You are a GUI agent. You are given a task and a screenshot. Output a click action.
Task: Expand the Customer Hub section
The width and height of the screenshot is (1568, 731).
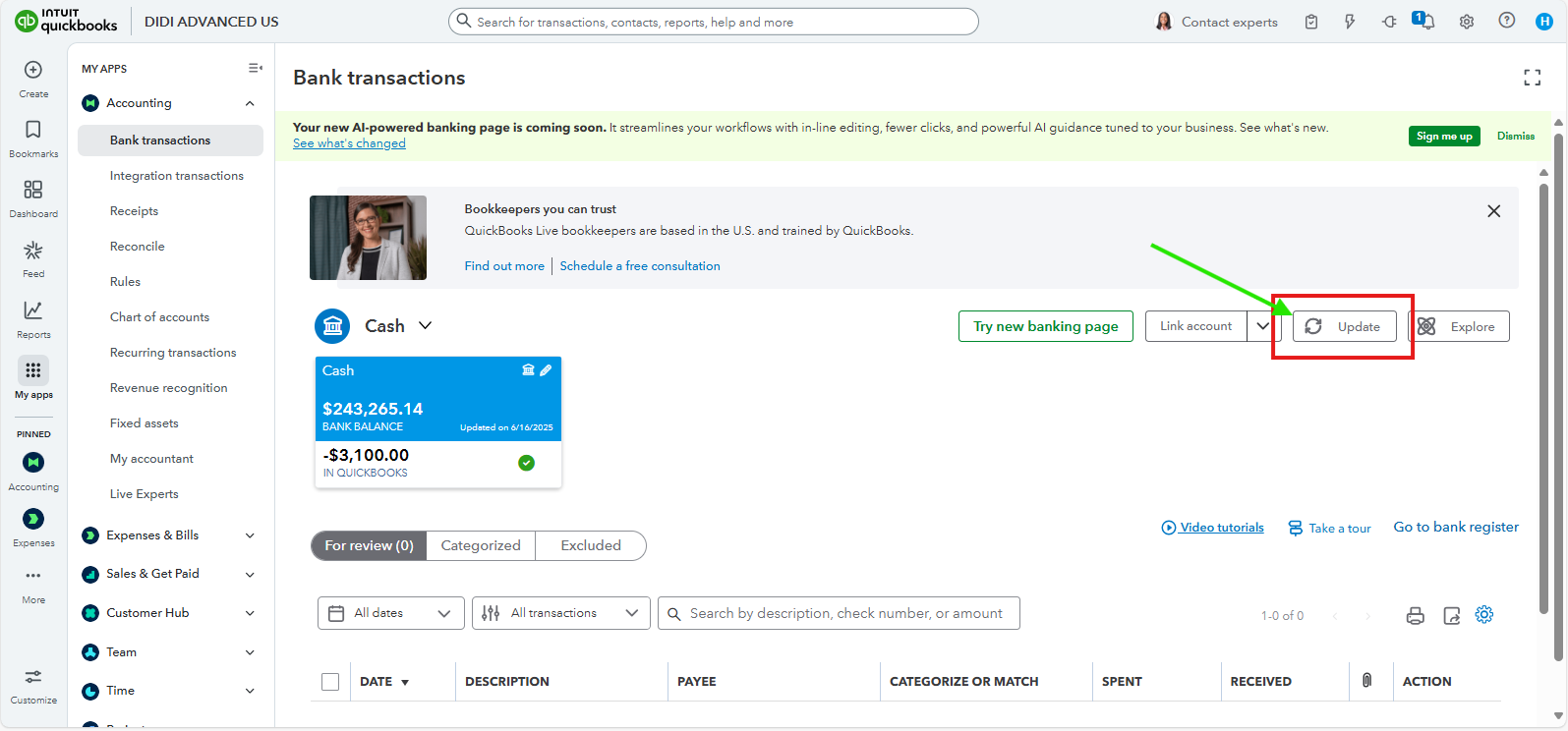coord(250,613)
